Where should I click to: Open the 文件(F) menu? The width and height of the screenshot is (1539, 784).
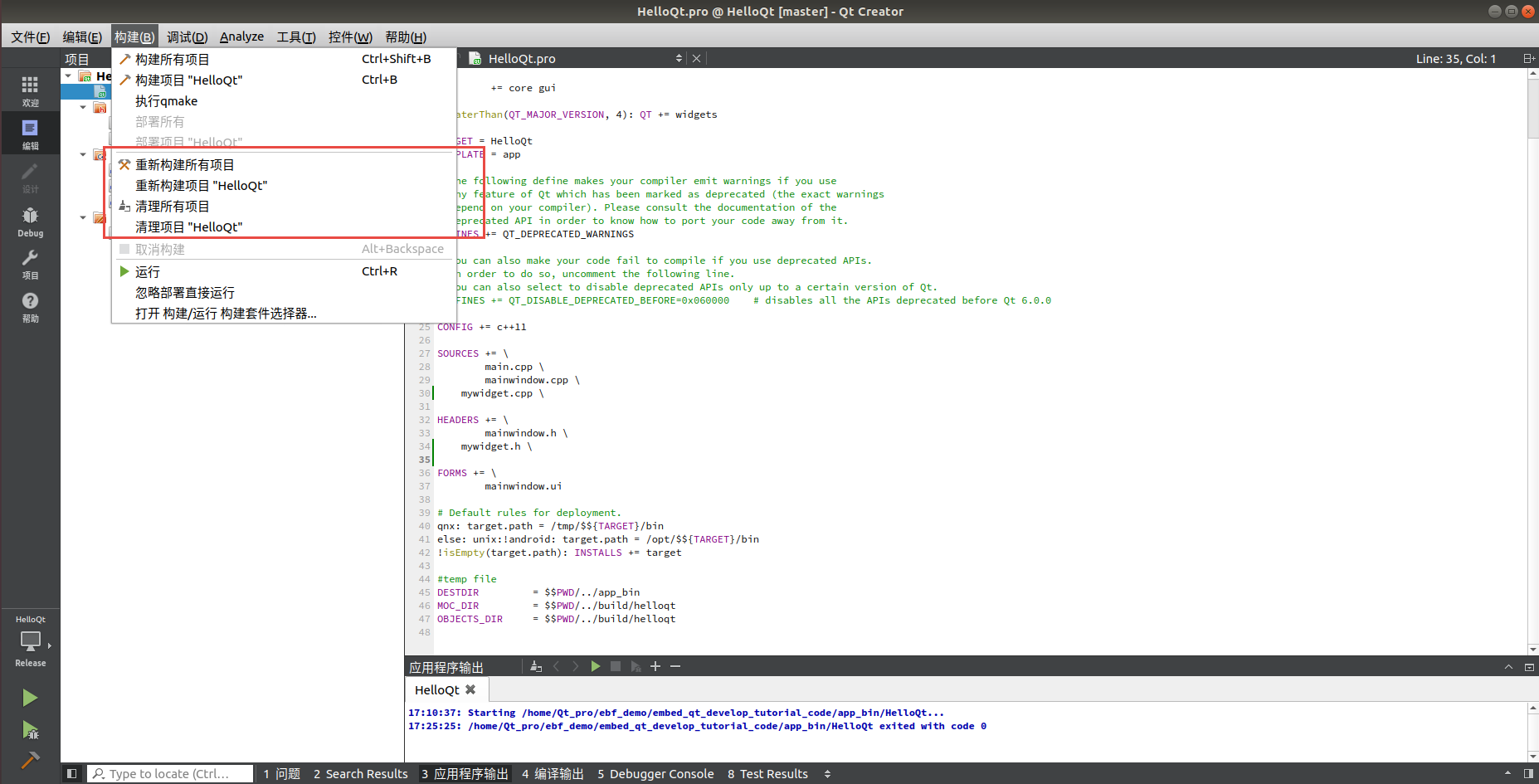click(30, 37)
